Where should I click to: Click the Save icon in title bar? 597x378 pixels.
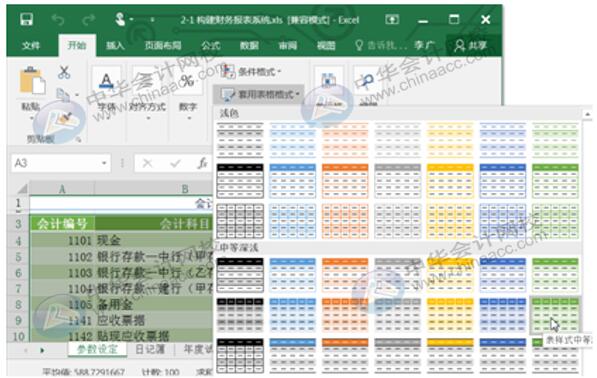coord(26,19)
